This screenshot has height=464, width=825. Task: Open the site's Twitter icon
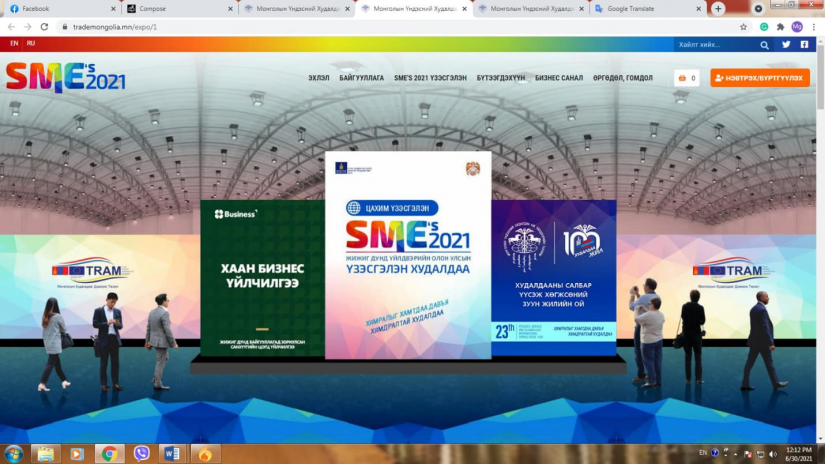pos(786,45)
